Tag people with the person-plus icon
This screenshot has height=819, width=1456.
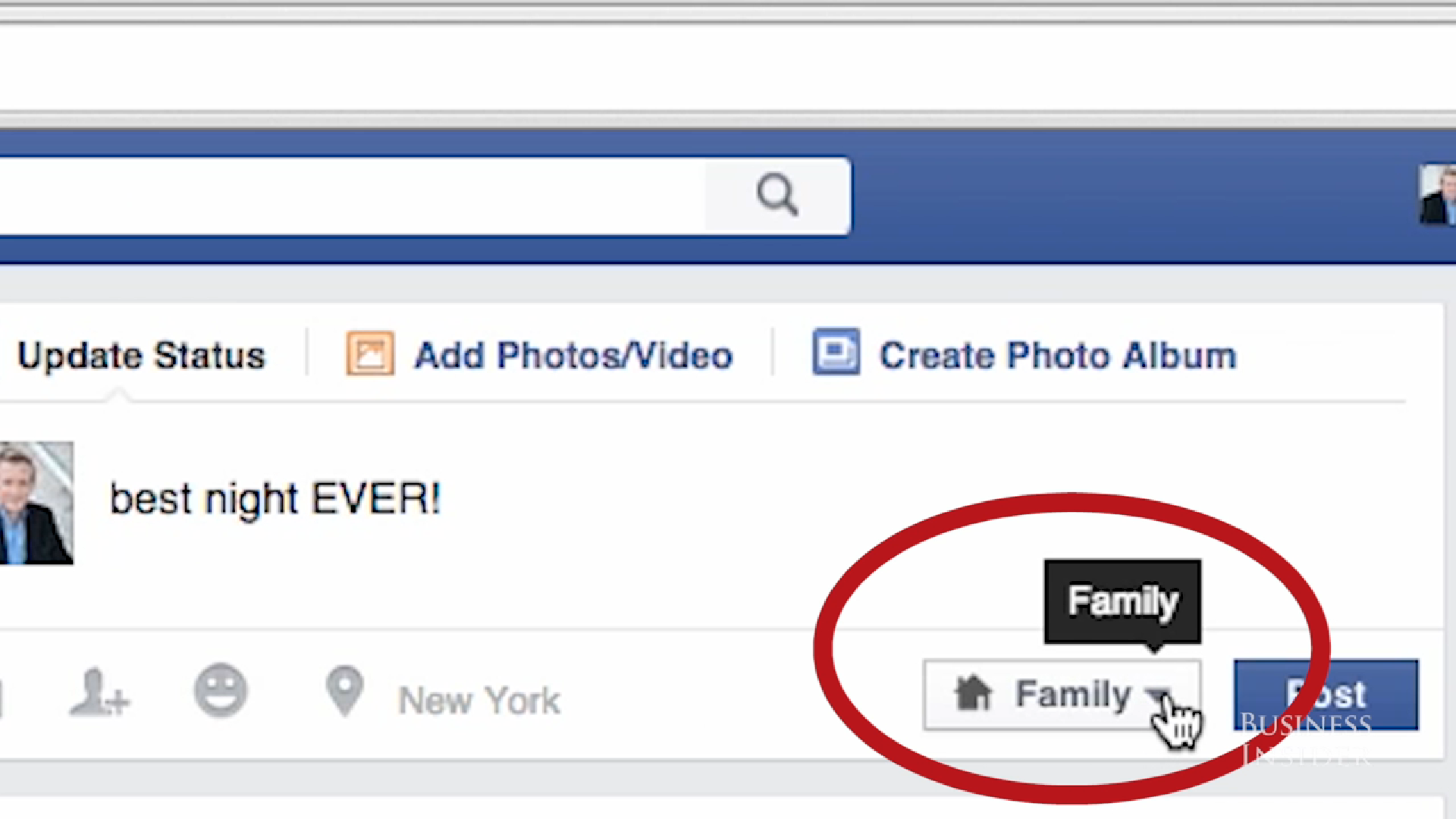(x=99, y=692)
